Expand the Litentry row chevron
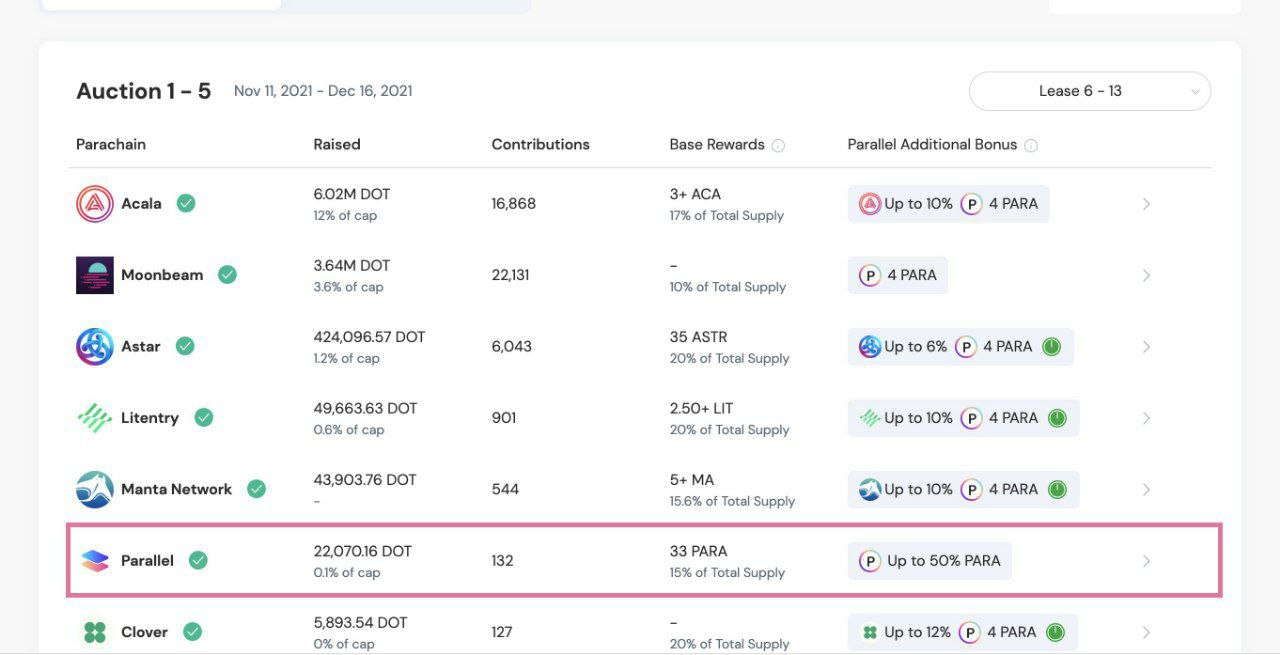Screen dimensions: 1280x655 coord(1147,418)
